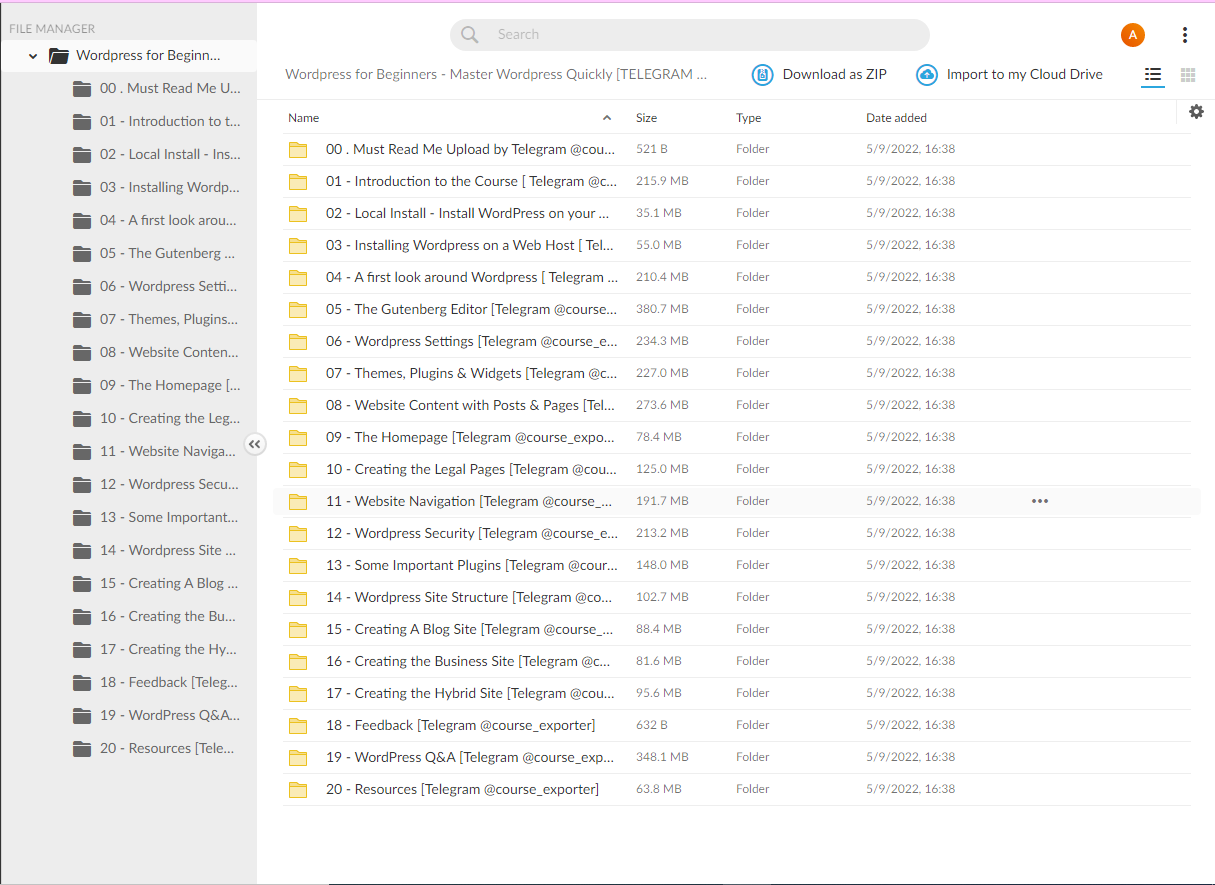Click the Search field

(x=690, y=35)
